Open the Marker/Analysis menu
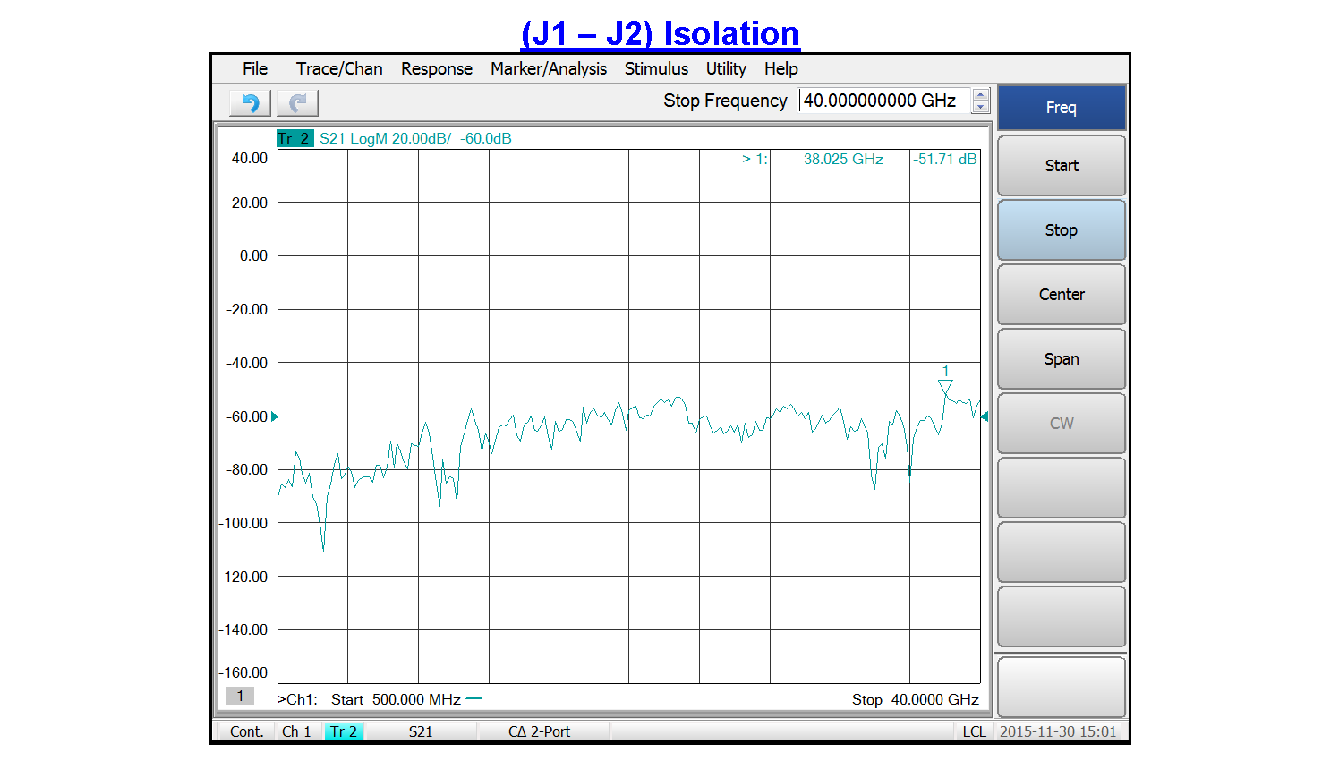The height and width of the screenshot is (762, 1341). pyautogui.click(x=548, y=69)
